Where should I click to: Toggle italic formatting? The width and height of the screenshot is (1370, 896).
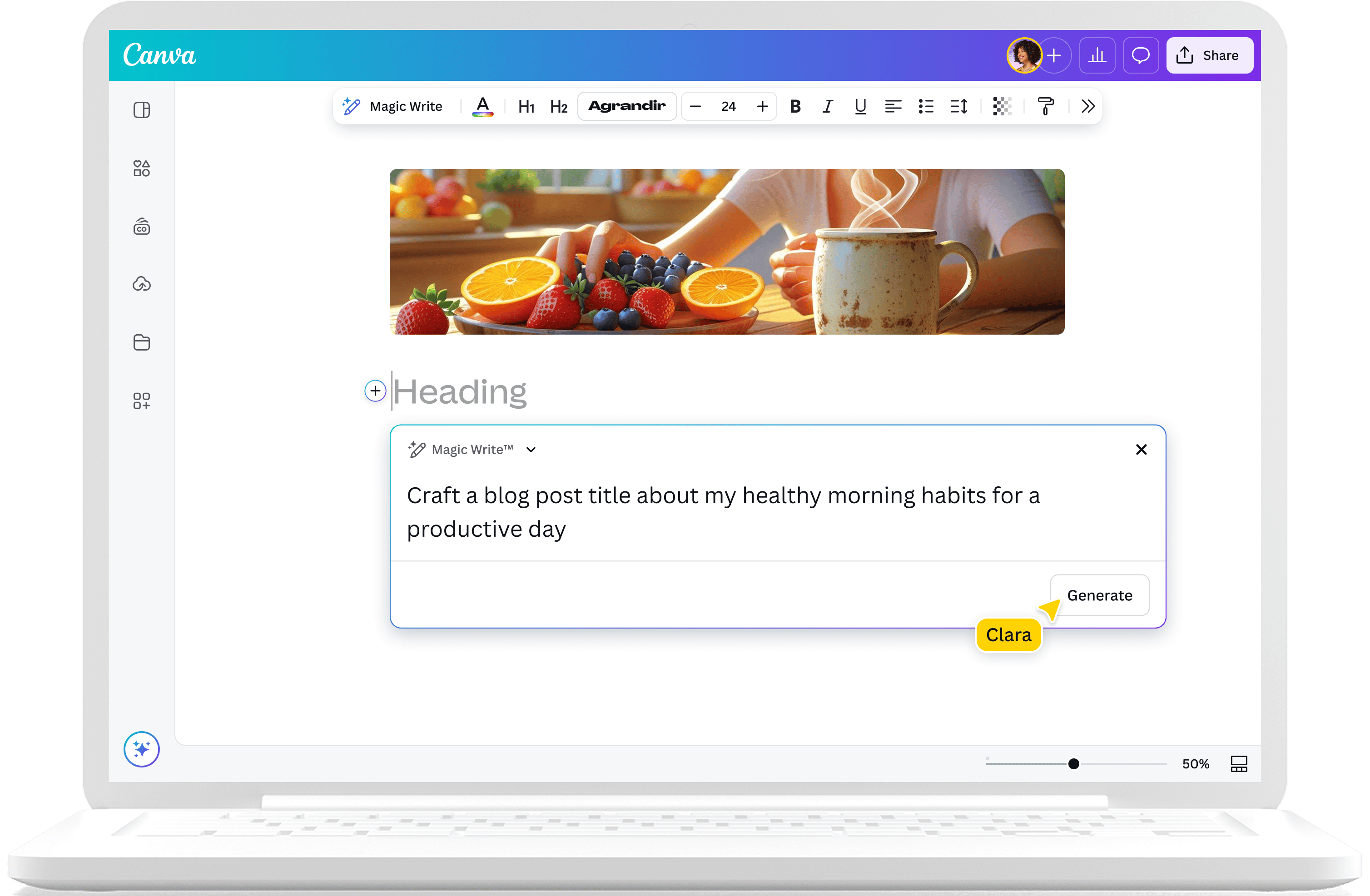point(828,106)
